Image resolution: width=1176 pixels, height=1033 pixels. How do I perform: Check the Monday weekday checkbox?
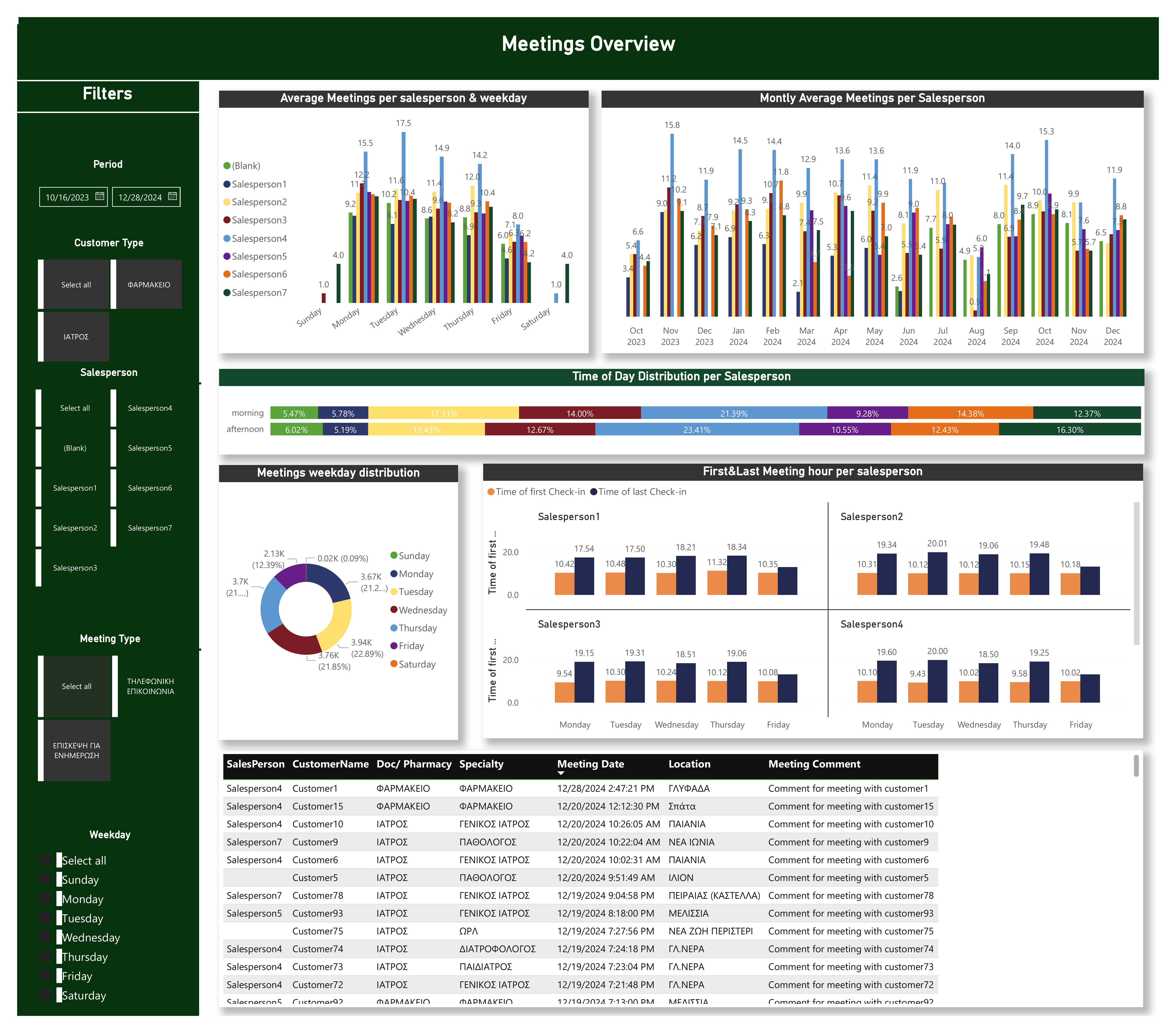click(x=45, y=898)
